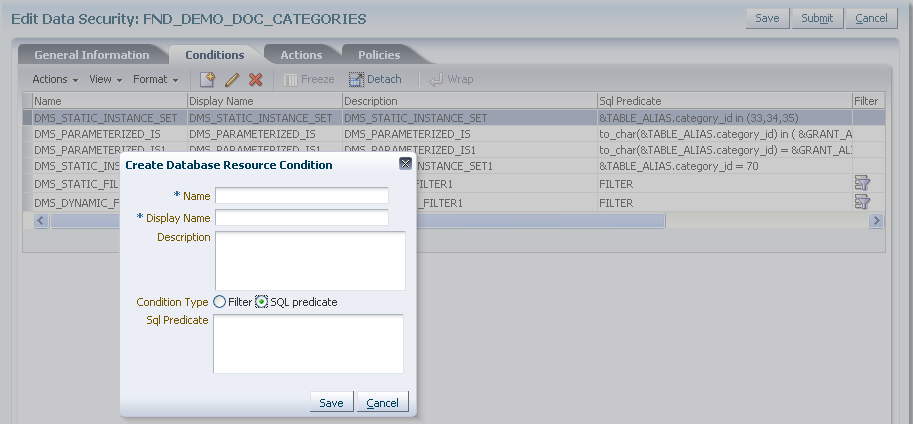Click Save in the dialog
Screen dimensions: 913x424
pyautogui.click(x=331, y=402)
